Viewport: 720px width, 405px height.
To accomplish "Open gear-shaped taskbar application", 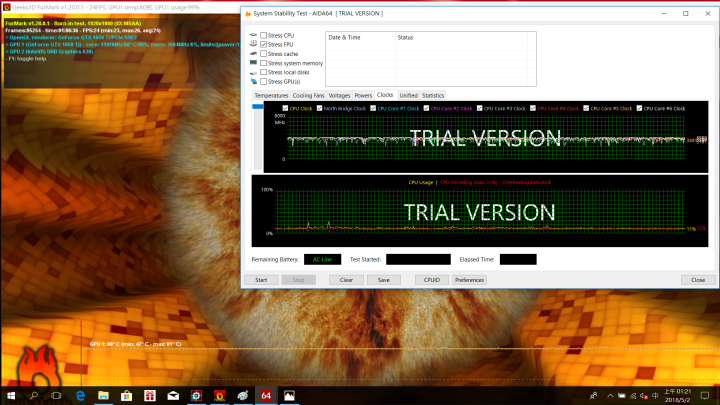I will click(197, 395).
